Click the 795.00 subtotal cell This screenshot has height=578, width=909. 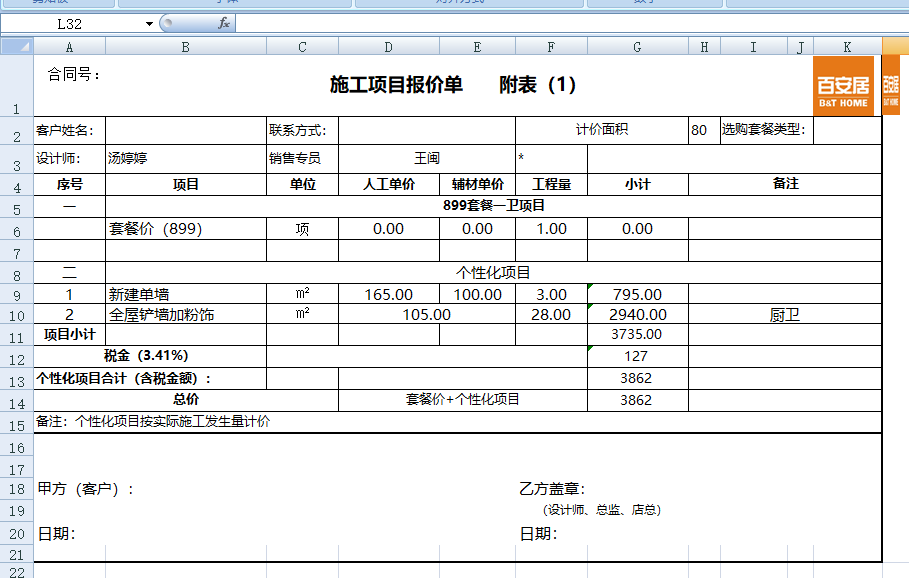[x=637, y=294]
